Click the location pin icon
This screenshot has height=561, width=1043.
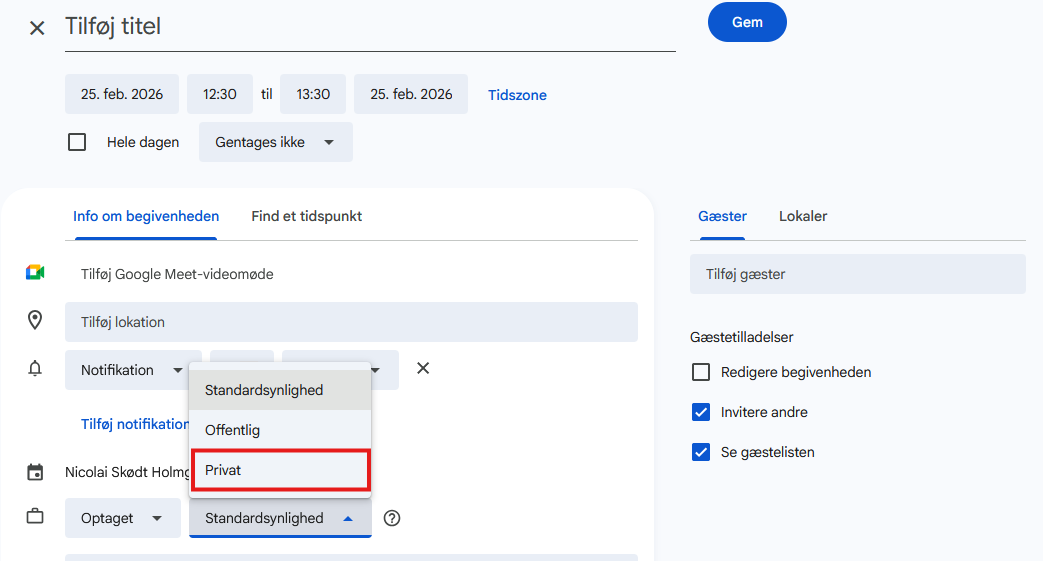tap(35, 320)
